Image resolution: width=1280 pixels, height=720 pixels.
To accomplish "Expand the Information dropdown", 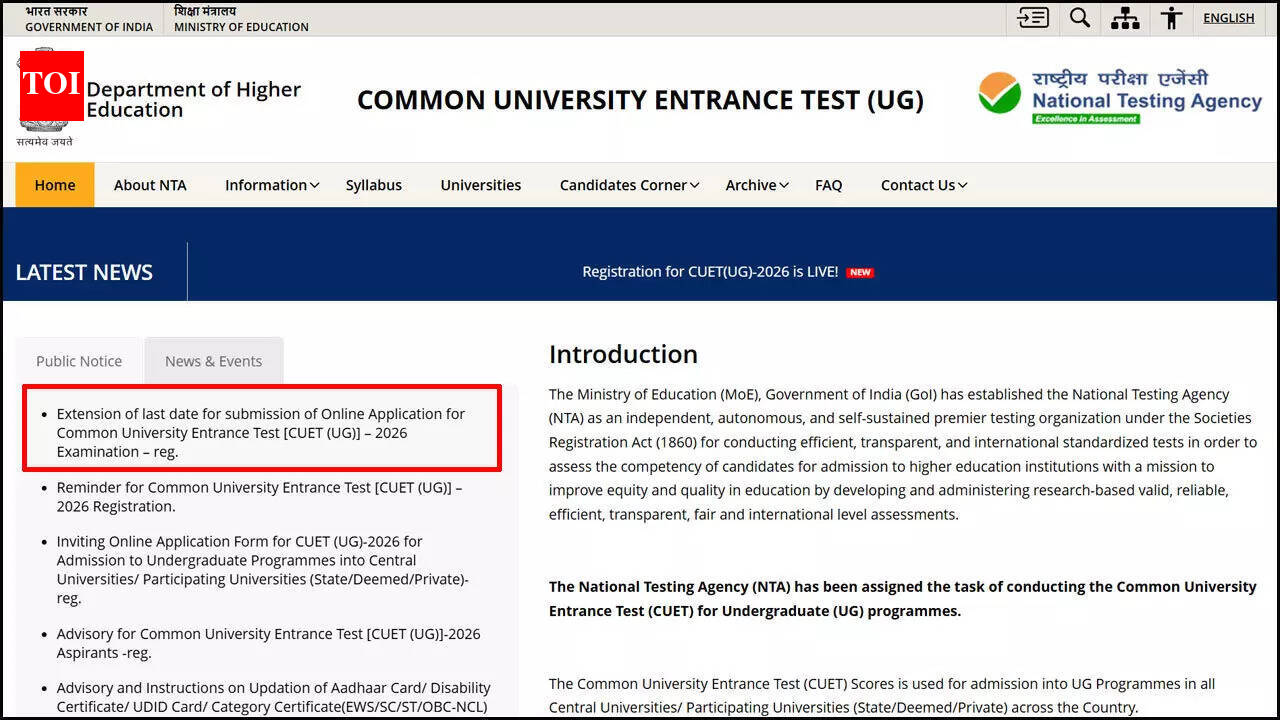I will [x=266, y=185].
